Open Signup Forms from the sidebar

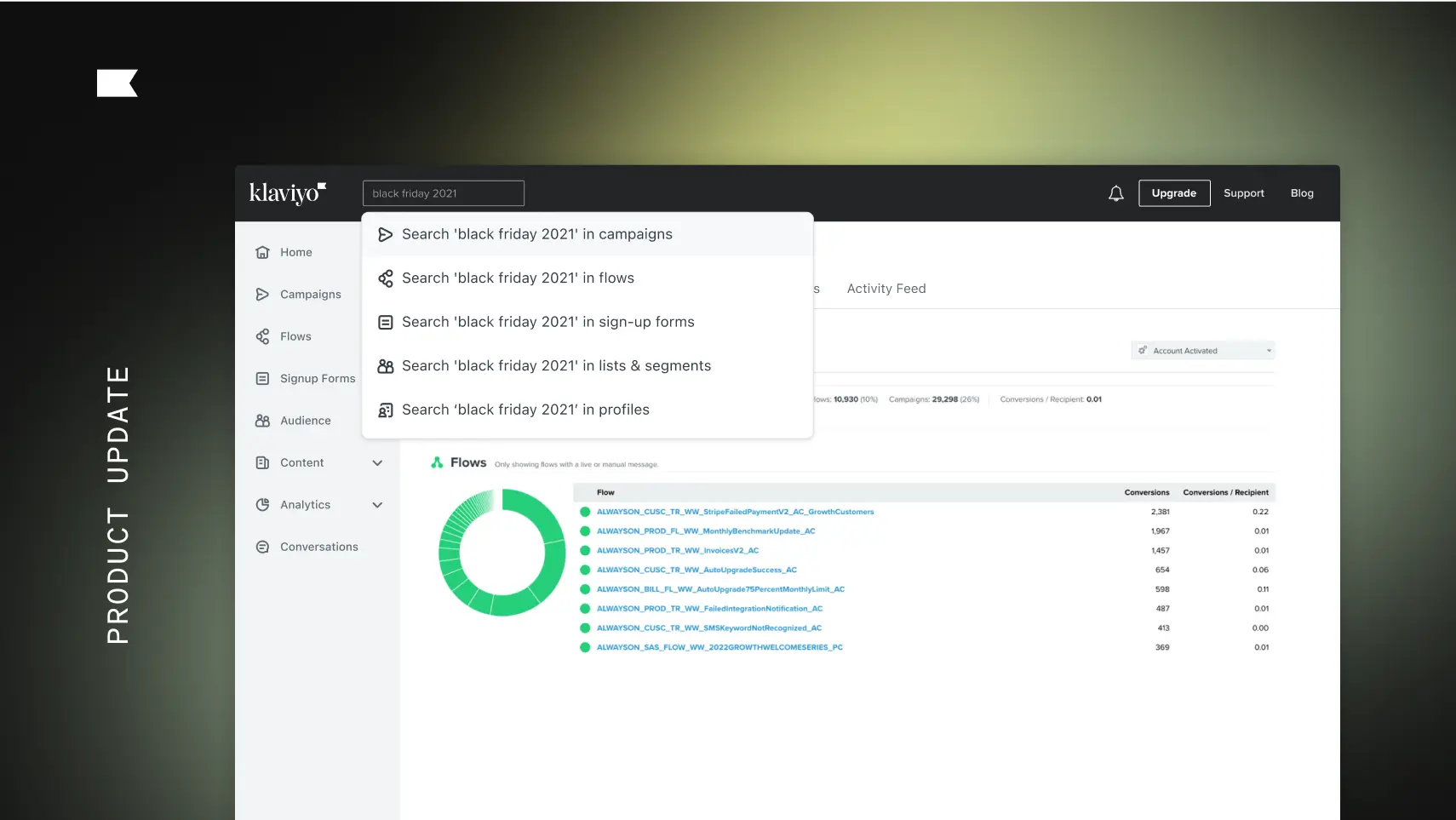[x=318, y=379]
